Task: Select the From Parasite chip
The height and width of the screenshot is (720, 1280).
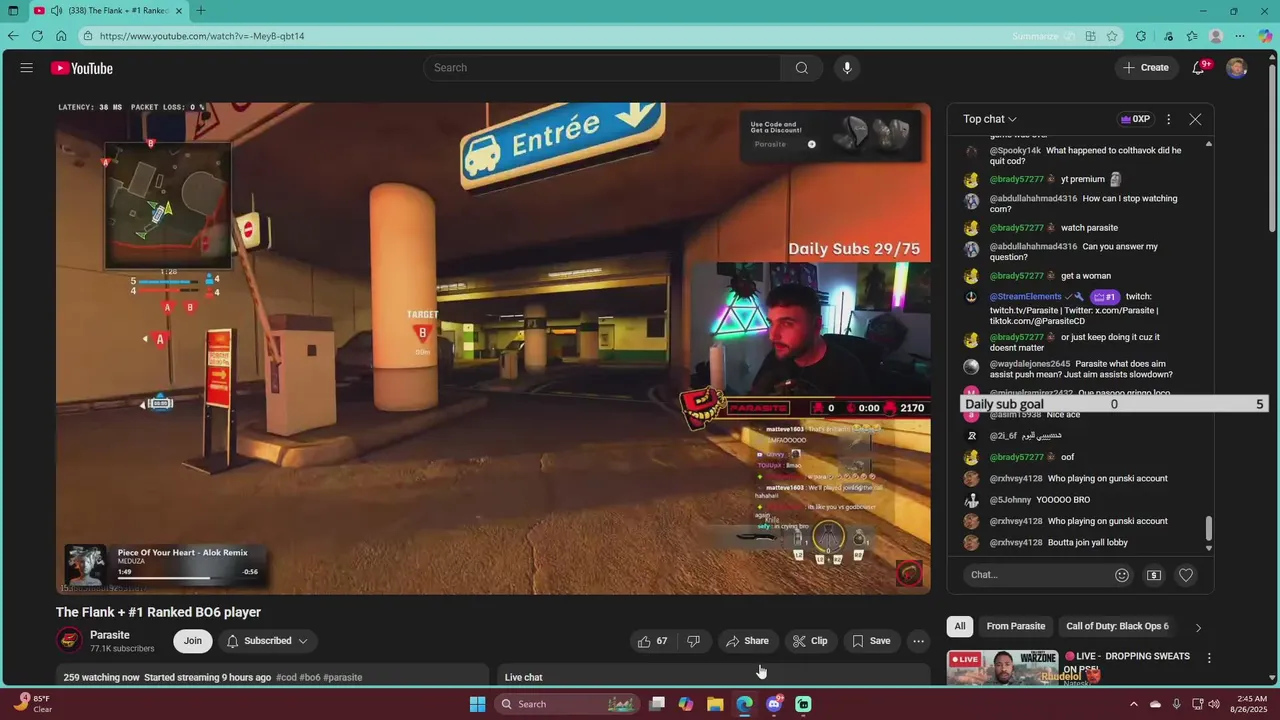Action: click(x=1016, y=626)
